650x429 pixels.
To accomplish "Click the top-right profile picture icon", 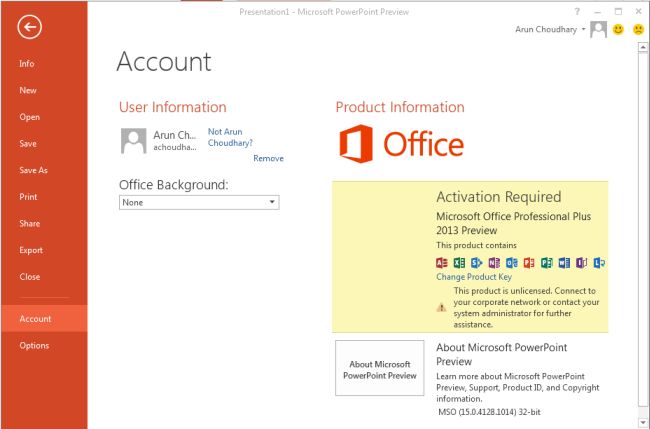I will (598, 29).
